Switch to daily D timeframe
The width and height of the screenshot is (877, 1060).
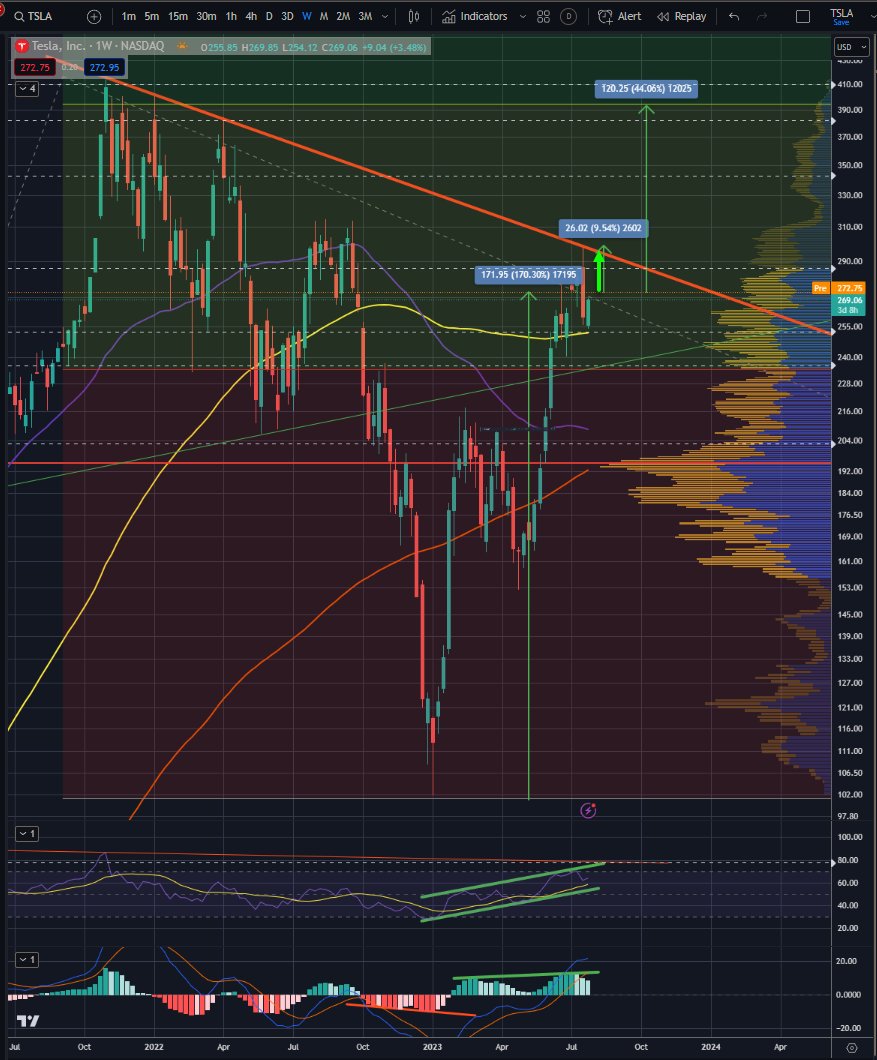269,16
